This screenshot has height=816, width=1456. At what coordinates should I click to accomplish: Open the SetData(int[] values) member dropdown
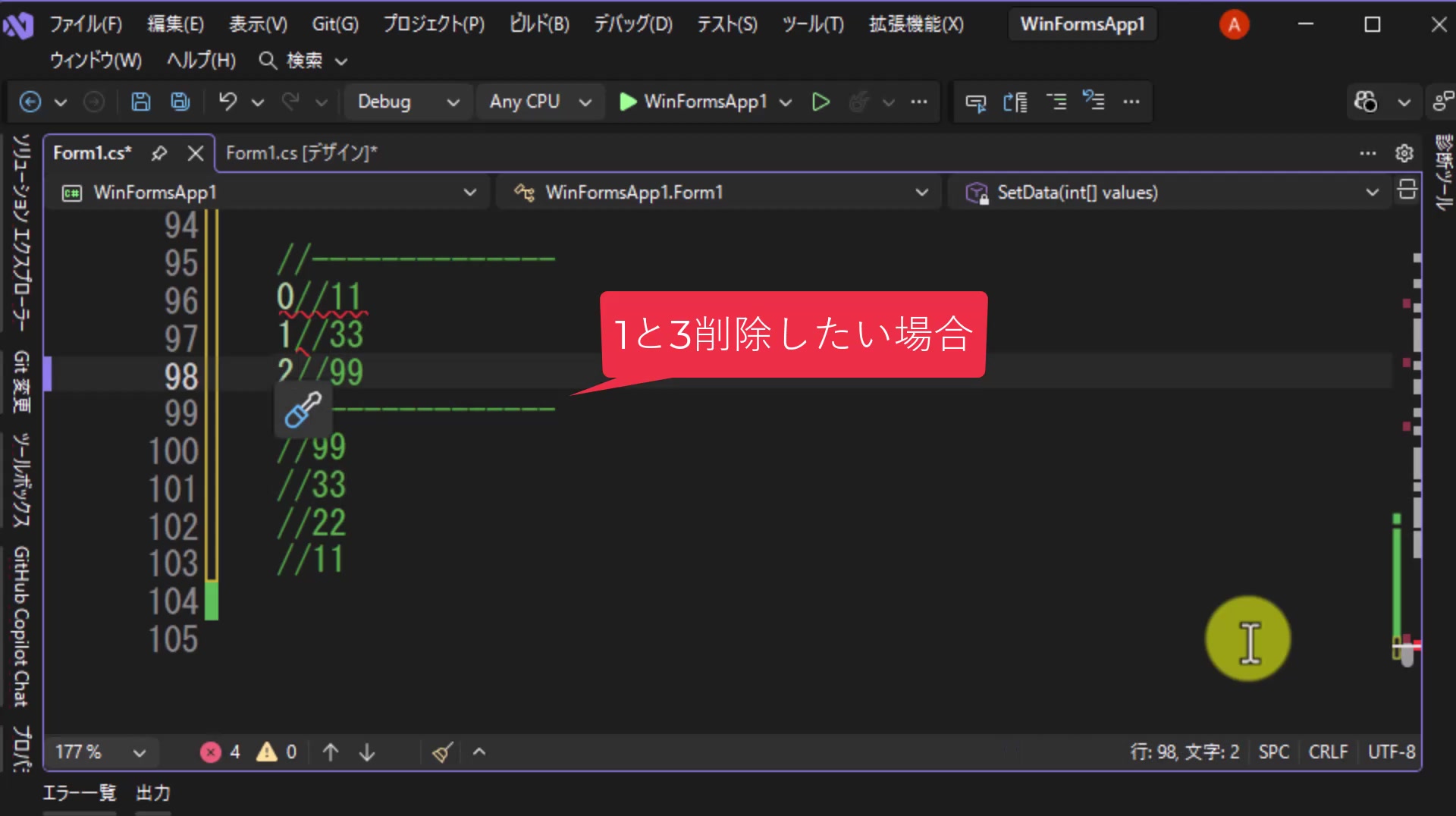[x=1171, y=193]
